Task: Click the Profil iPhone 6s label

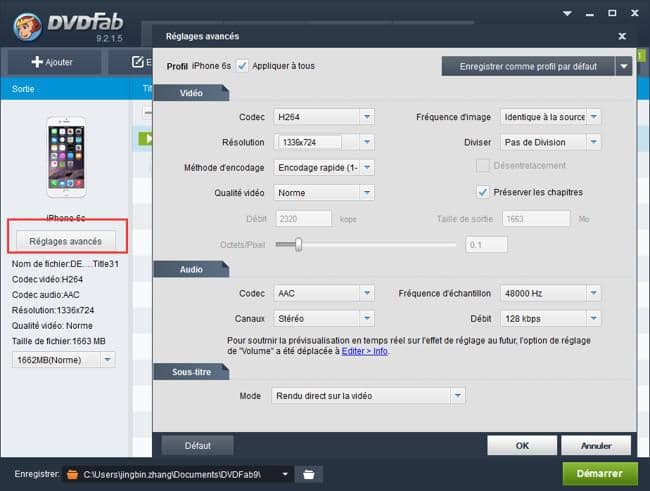Action: coord(199,66)
